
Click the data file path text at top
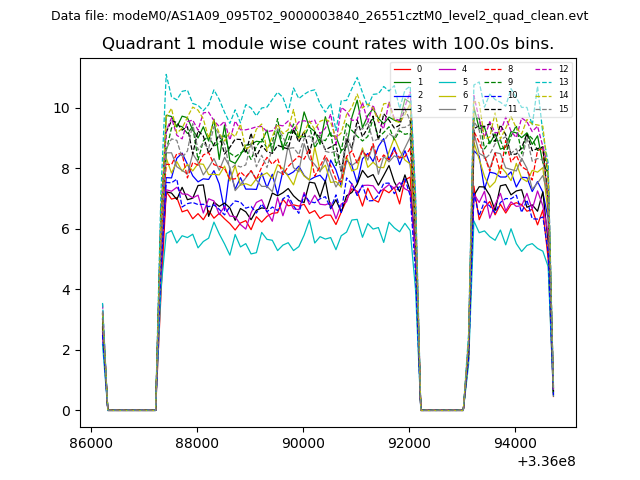(x=319, y=16)
